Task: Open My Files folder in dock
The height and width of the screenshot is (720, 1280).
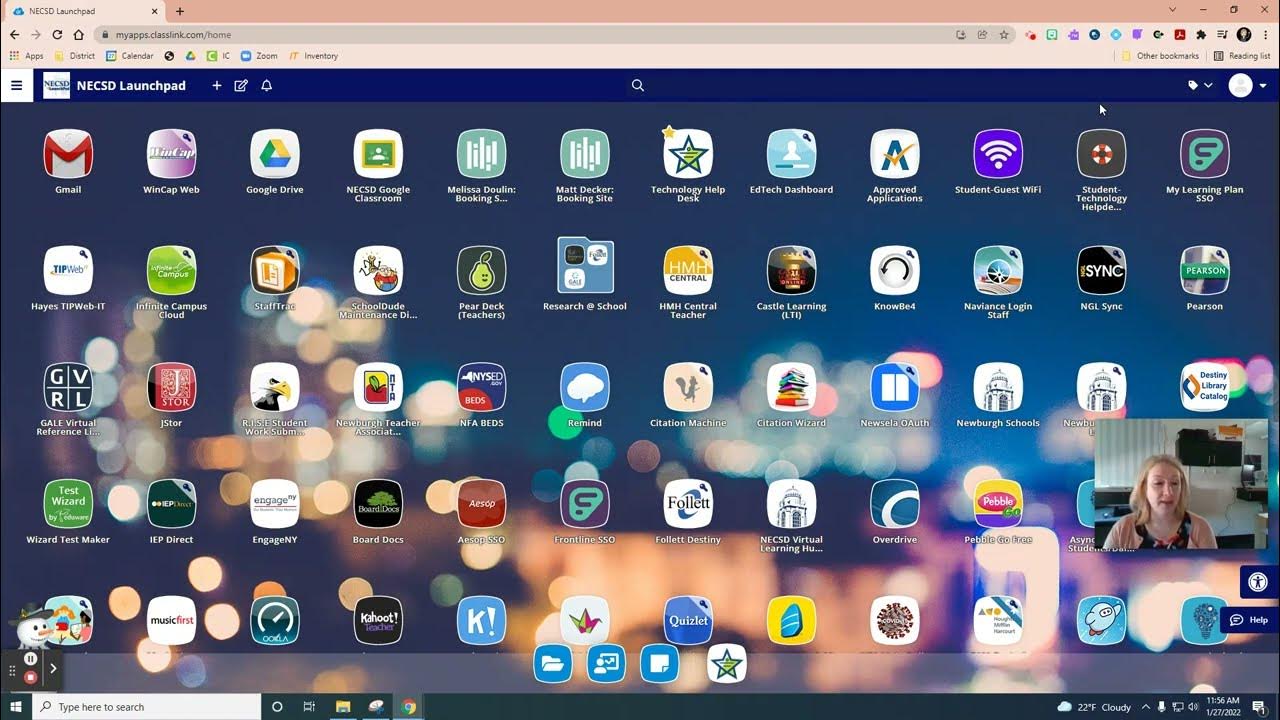Action: (x=553, y=664)
